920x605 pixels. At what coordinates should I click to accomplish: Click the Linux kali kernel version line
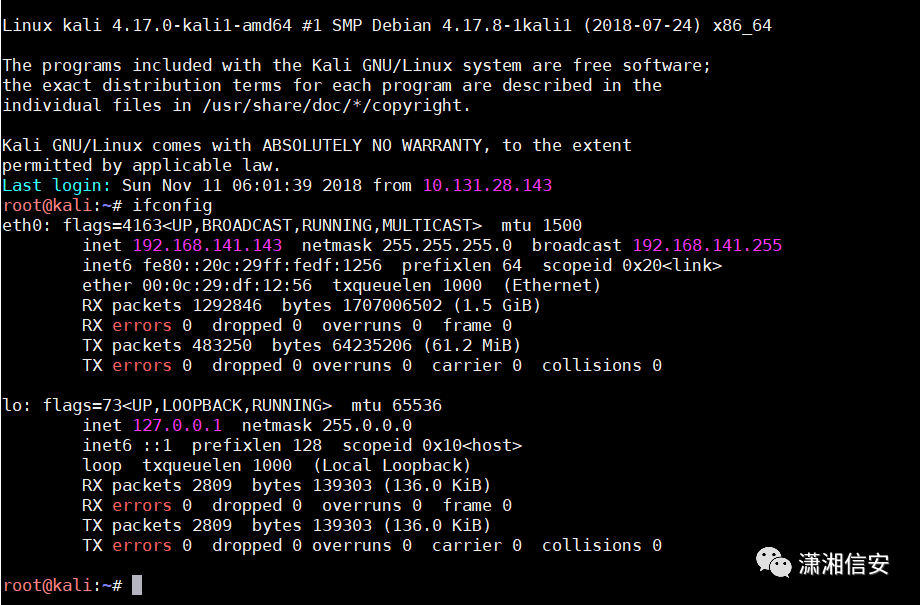[387, 25]
